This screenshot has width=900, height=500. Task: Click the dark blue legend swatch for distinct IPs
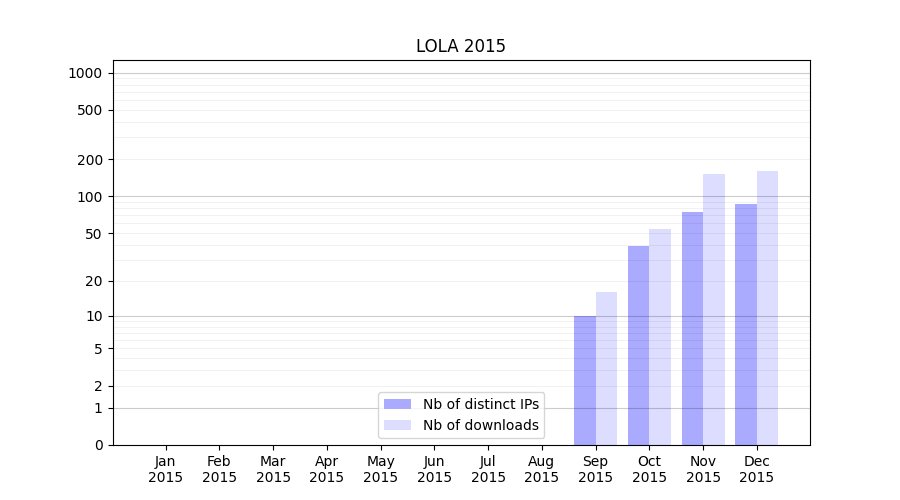(x=398, y=404)
